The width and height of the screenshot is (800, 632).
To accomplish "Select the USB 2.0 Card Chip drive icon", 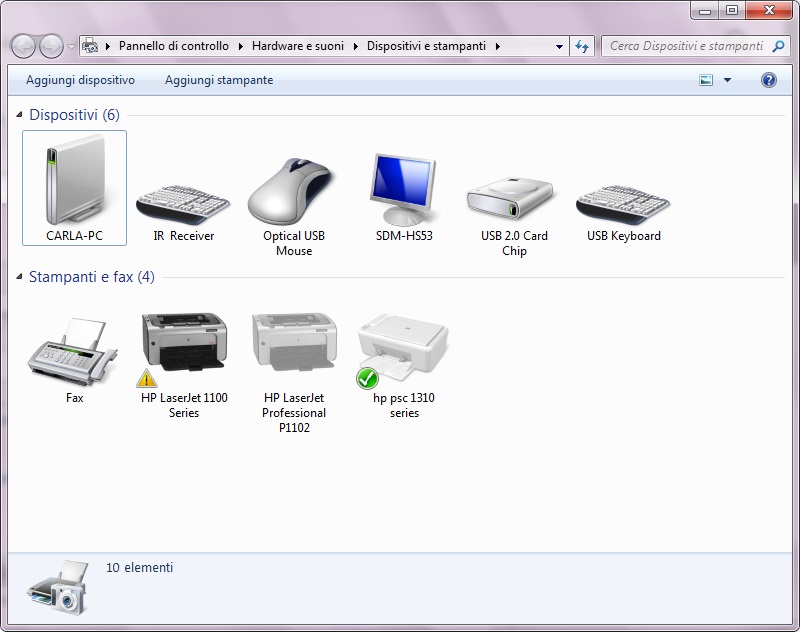I will (510, 197).
